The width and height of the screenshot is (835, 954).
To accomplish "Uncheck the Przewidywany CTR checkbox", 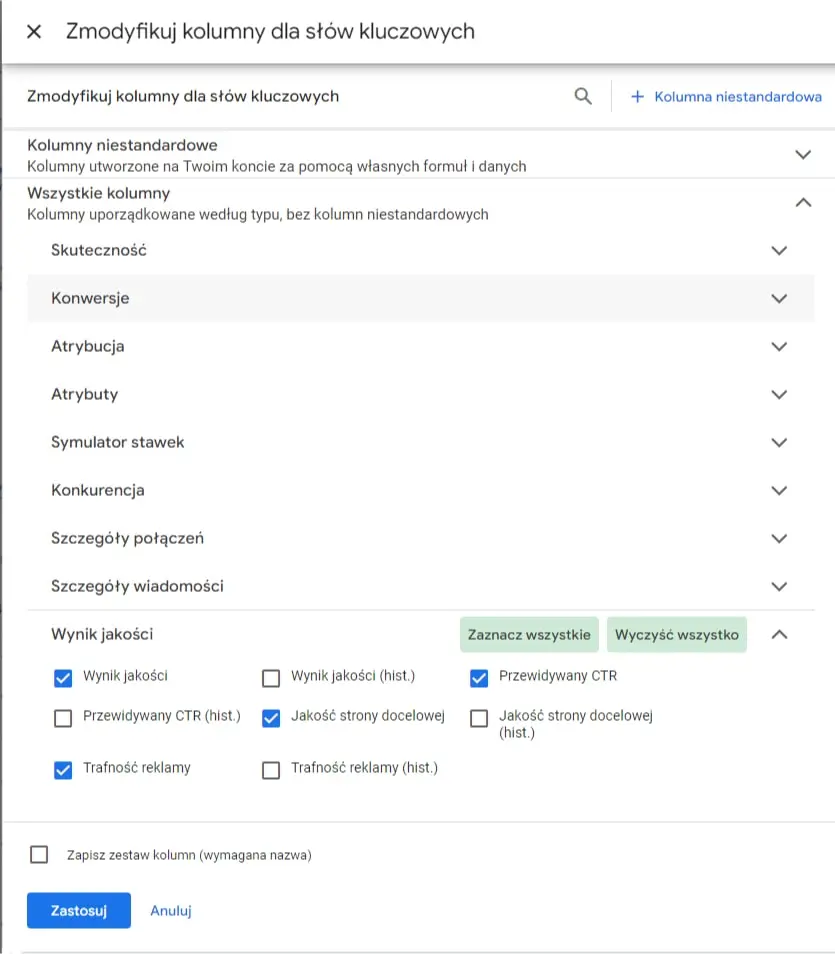I will (479, 679).
